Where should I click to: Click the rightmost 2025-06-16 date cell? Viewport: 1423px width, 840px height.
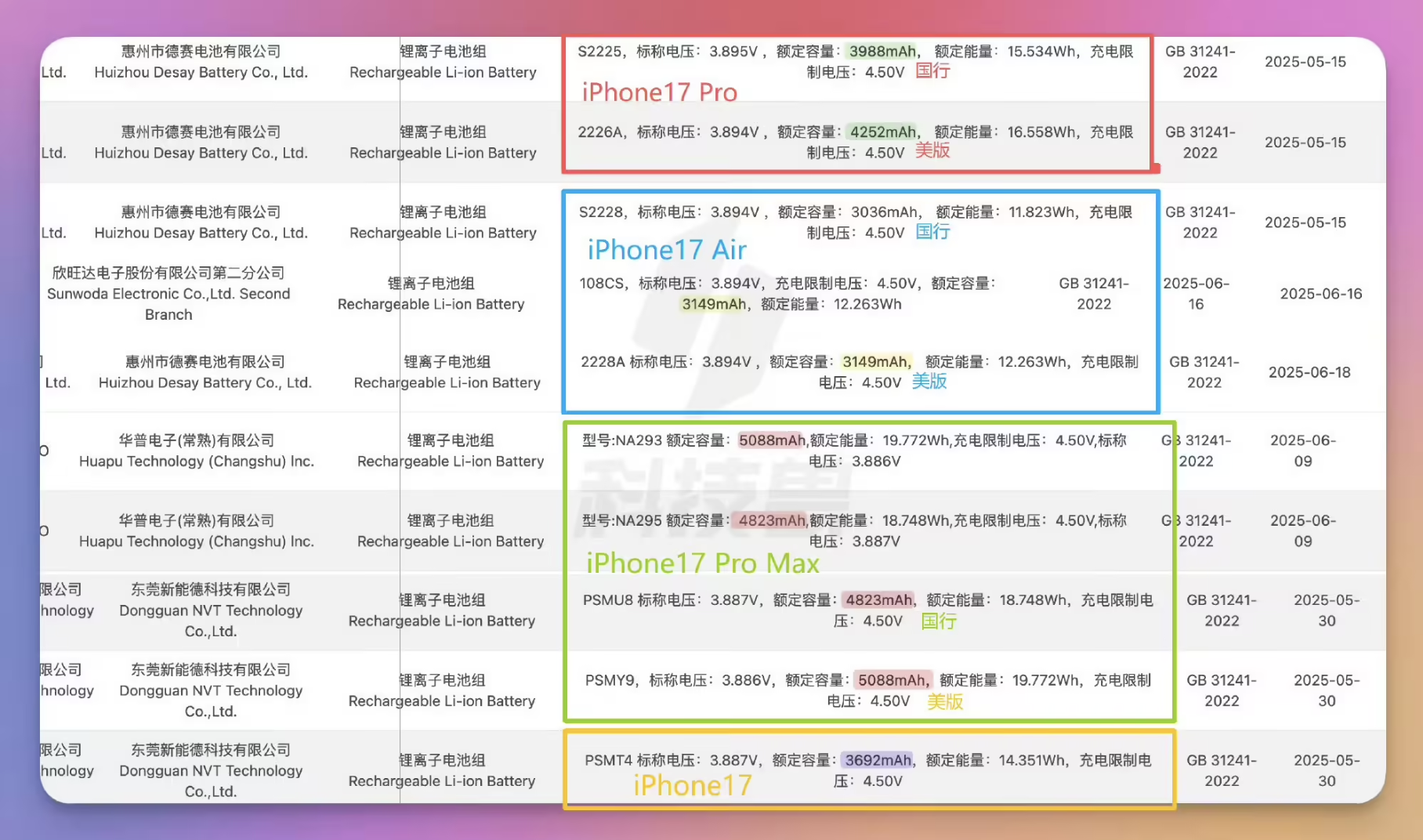[x=1321, y=293]
